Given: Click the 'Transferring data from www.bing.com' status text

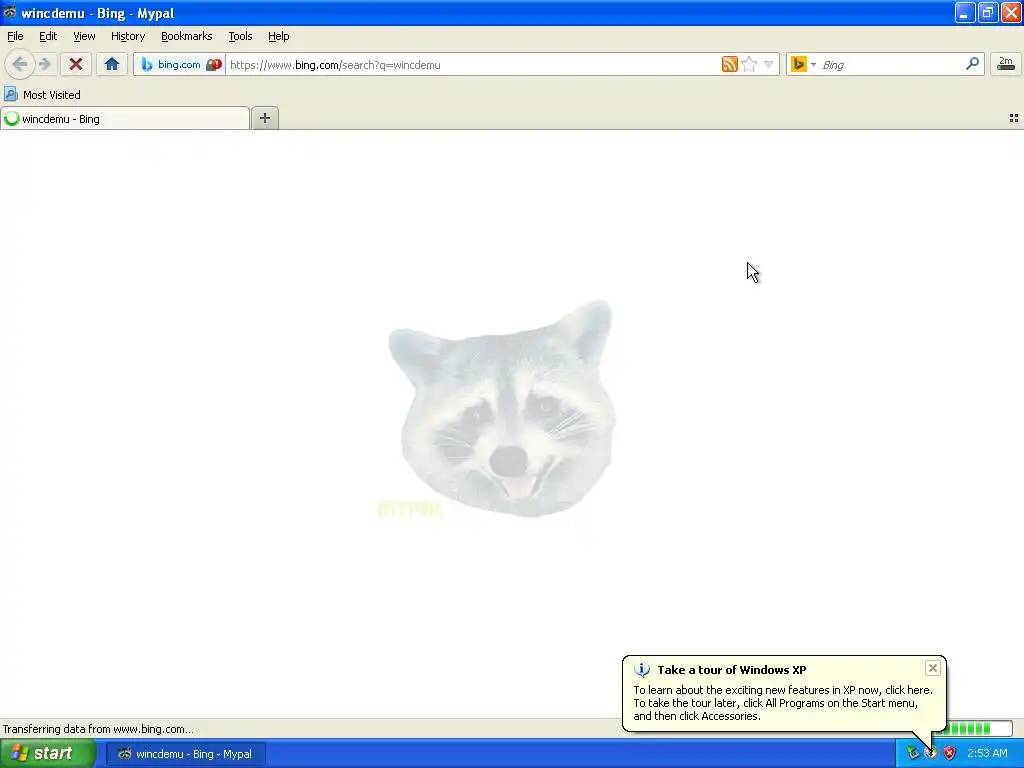Looking at the screenshot, I should (98, 729).
